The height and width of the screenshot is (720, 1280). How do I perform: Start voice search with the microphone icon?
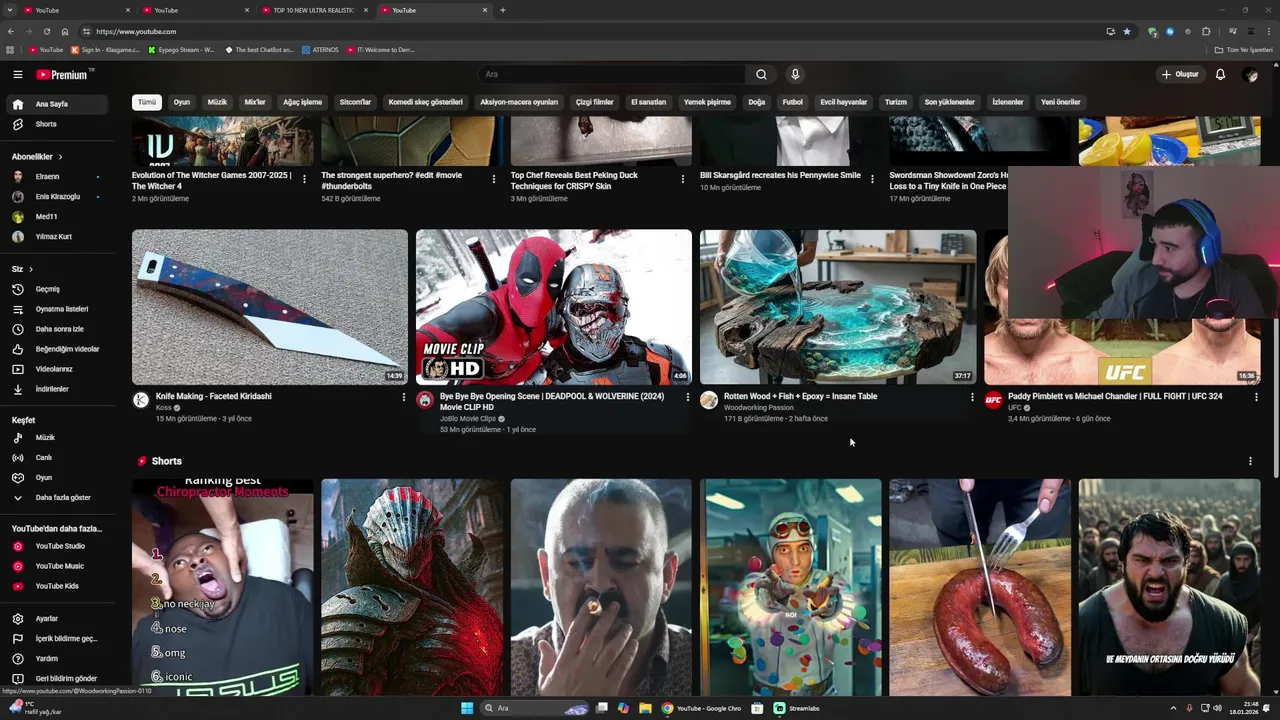point(795,74)
